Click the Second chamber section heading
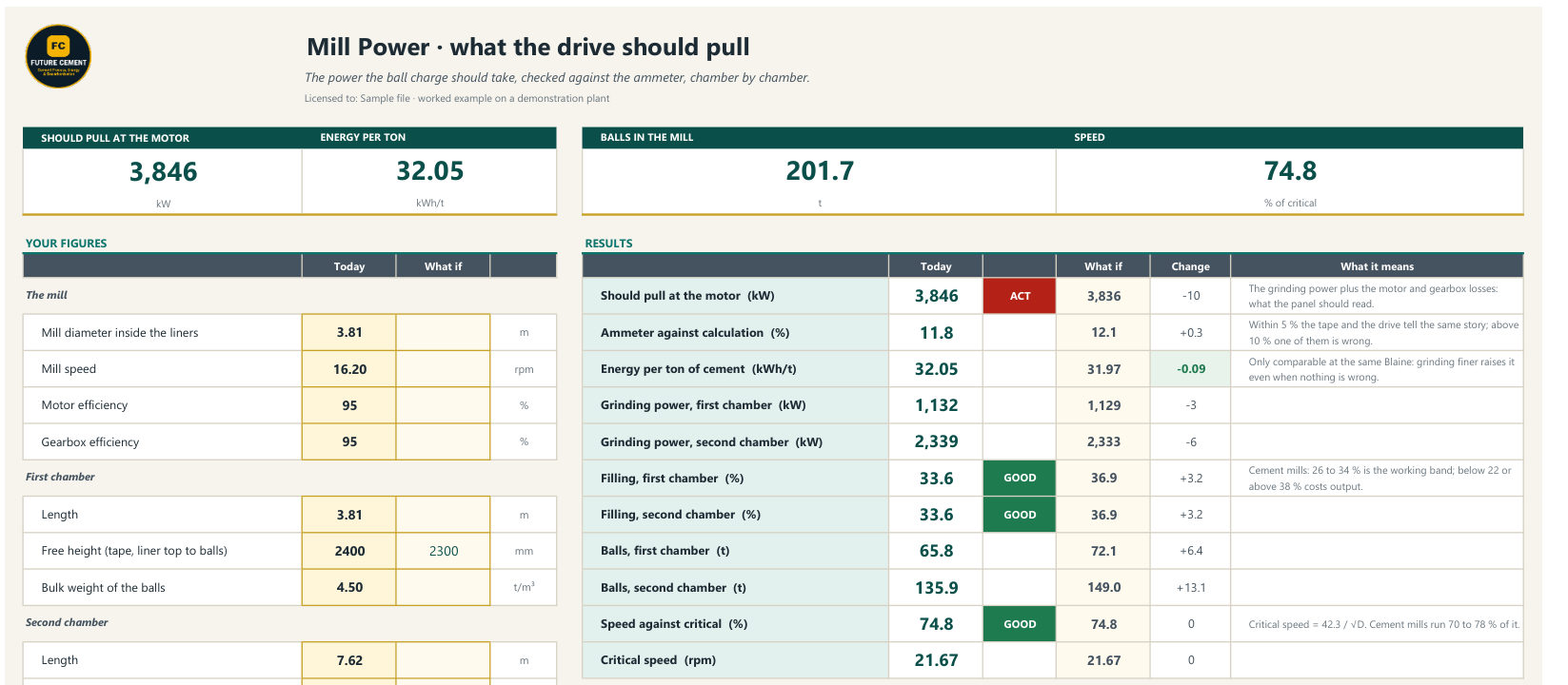The image size is (1568, 685). (67, 622)
